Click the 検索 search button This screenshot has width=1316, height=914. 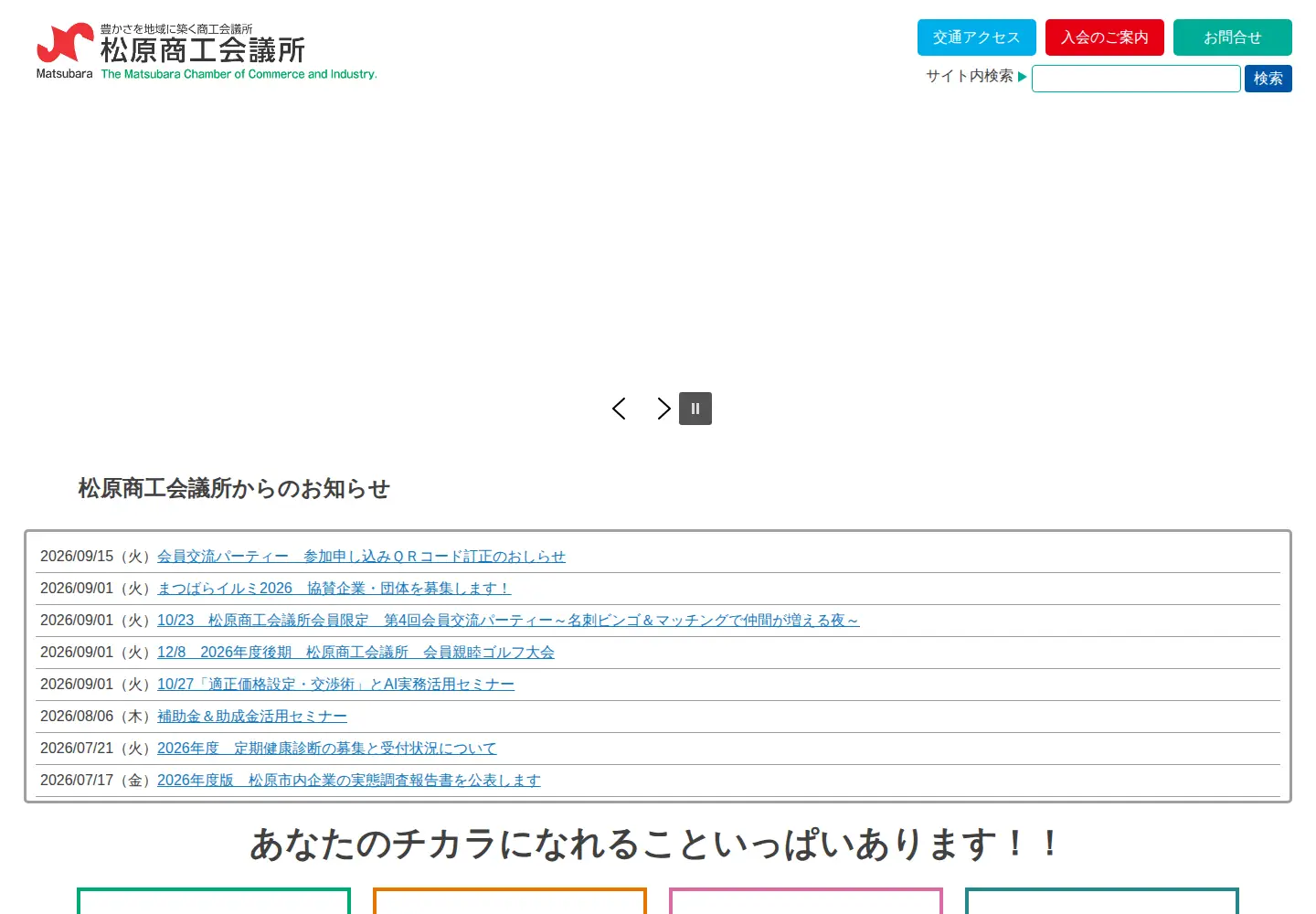[1268, 79]
